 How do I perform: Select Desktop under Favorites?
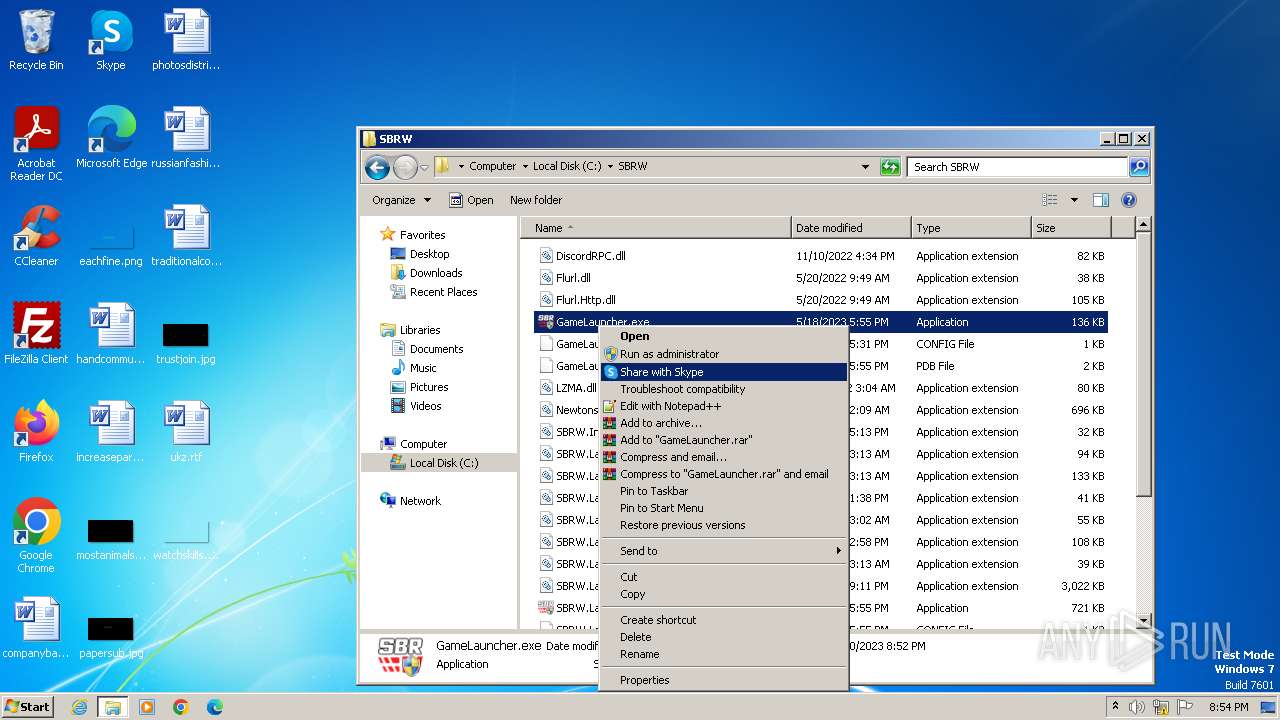tap(429, 254)
